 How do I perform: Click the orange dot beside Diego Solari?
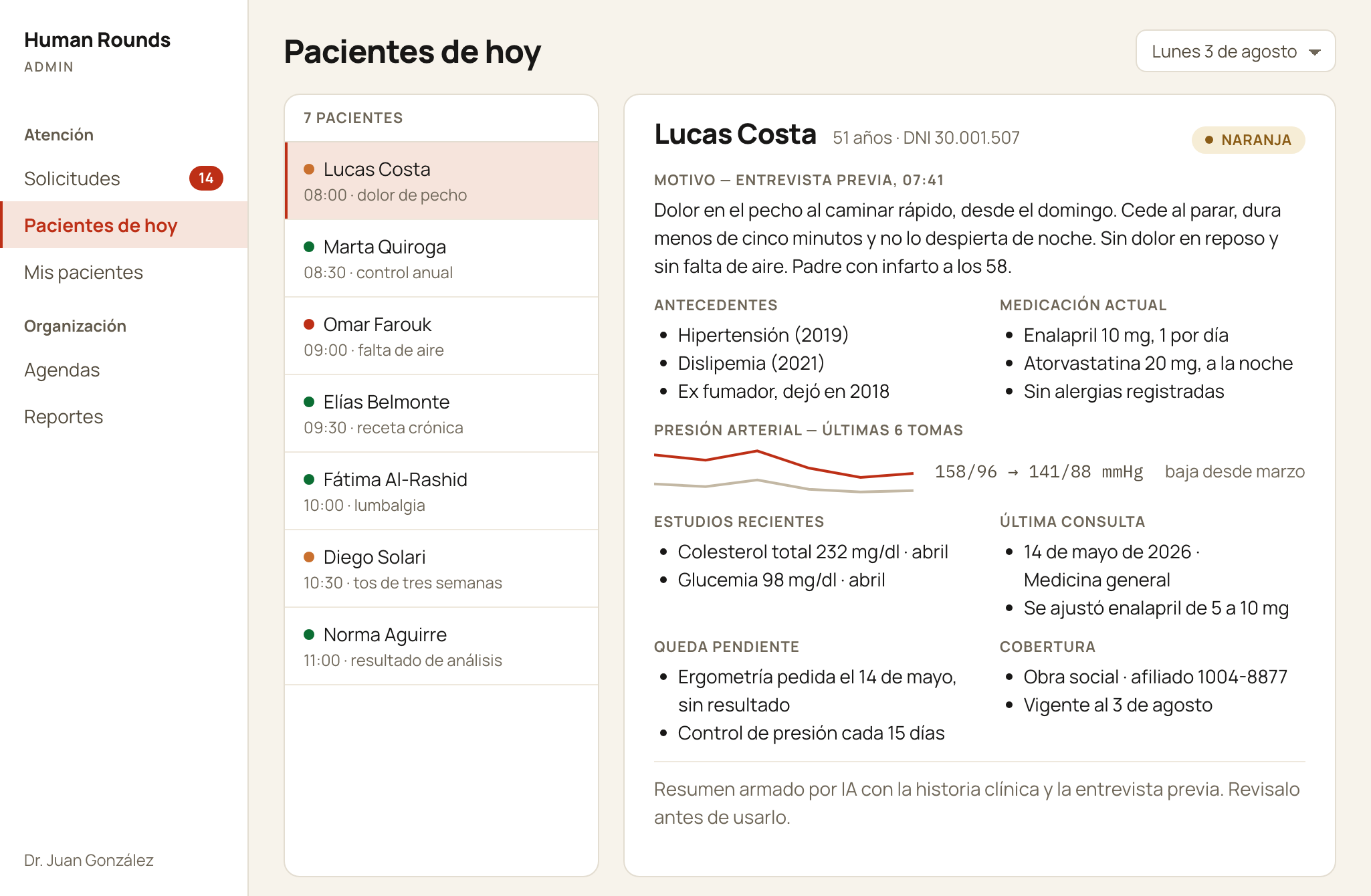point(309,557)
